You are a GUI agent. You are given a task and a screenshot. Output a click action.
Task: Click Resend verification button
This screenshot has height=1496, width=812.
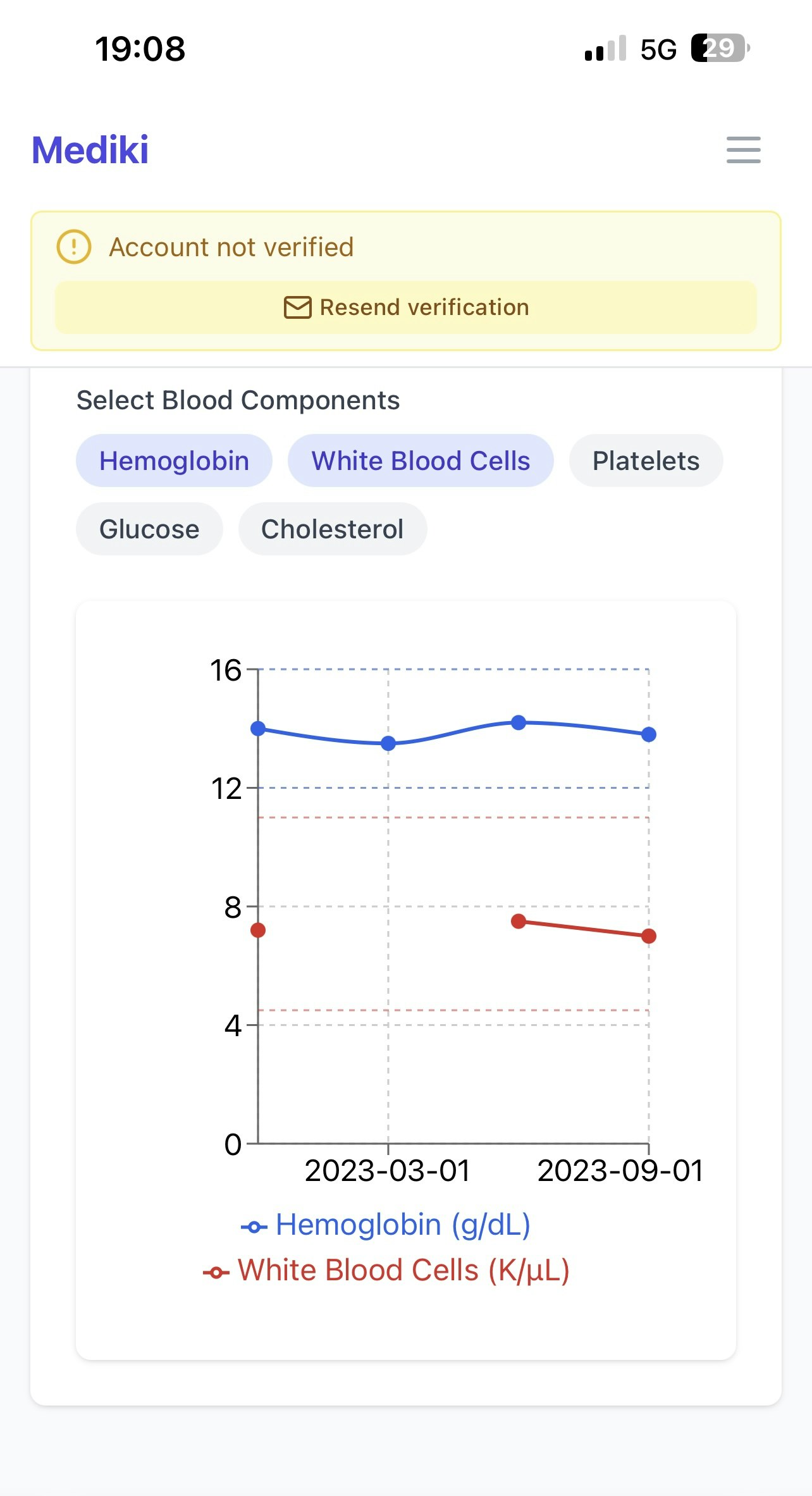point(405,307)
